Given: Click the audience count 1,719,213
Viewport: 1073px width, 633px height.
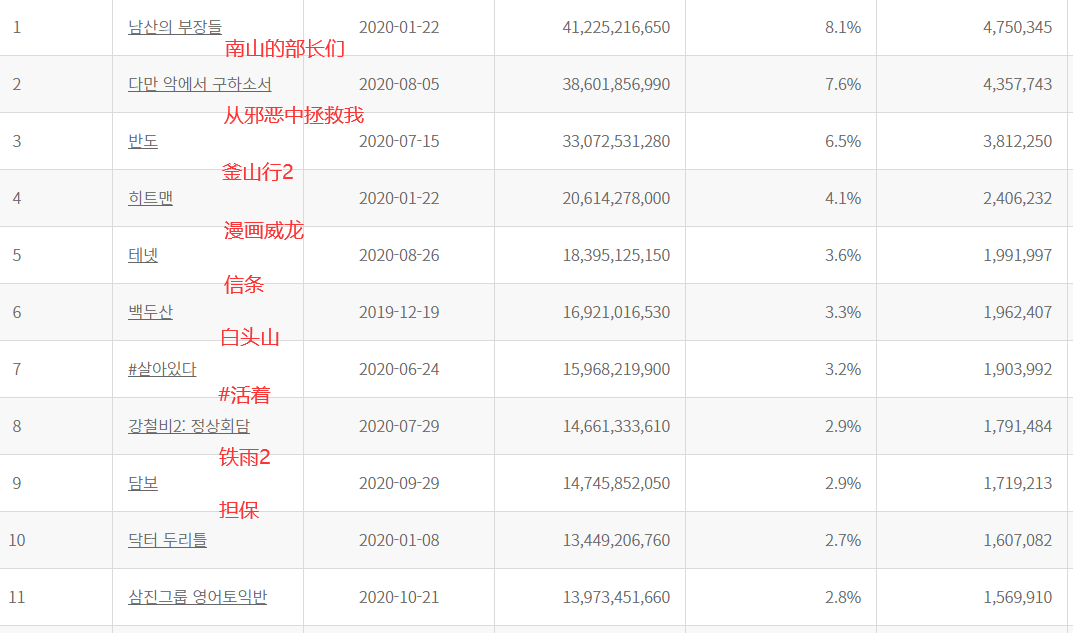Looking at the screenshot, I should (1018, 483).
